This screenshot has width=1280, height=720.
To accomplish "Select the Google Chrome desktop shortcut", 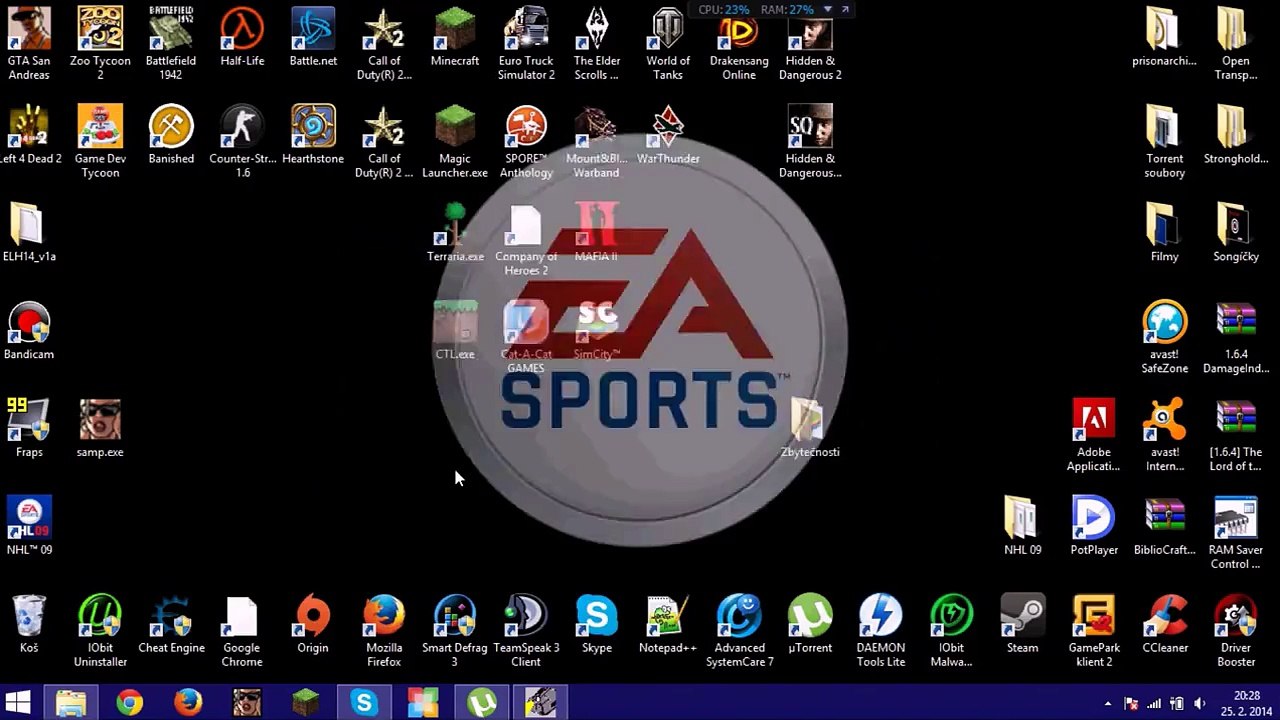I will (242, 631).
